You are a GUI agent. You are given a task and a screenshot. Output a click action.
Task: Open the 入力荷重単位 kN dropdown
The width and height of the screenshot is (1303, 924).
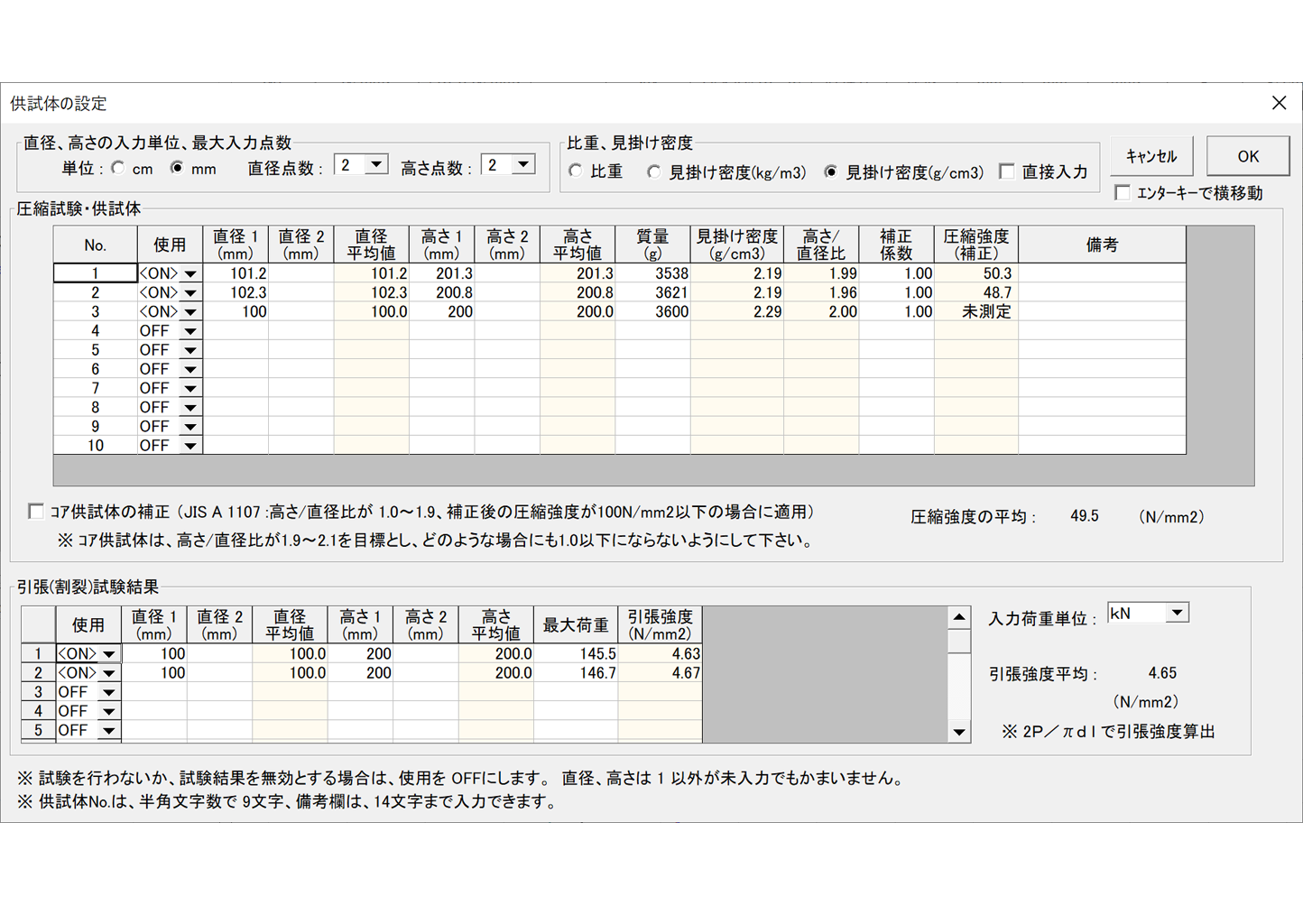tap(1178, 612)
